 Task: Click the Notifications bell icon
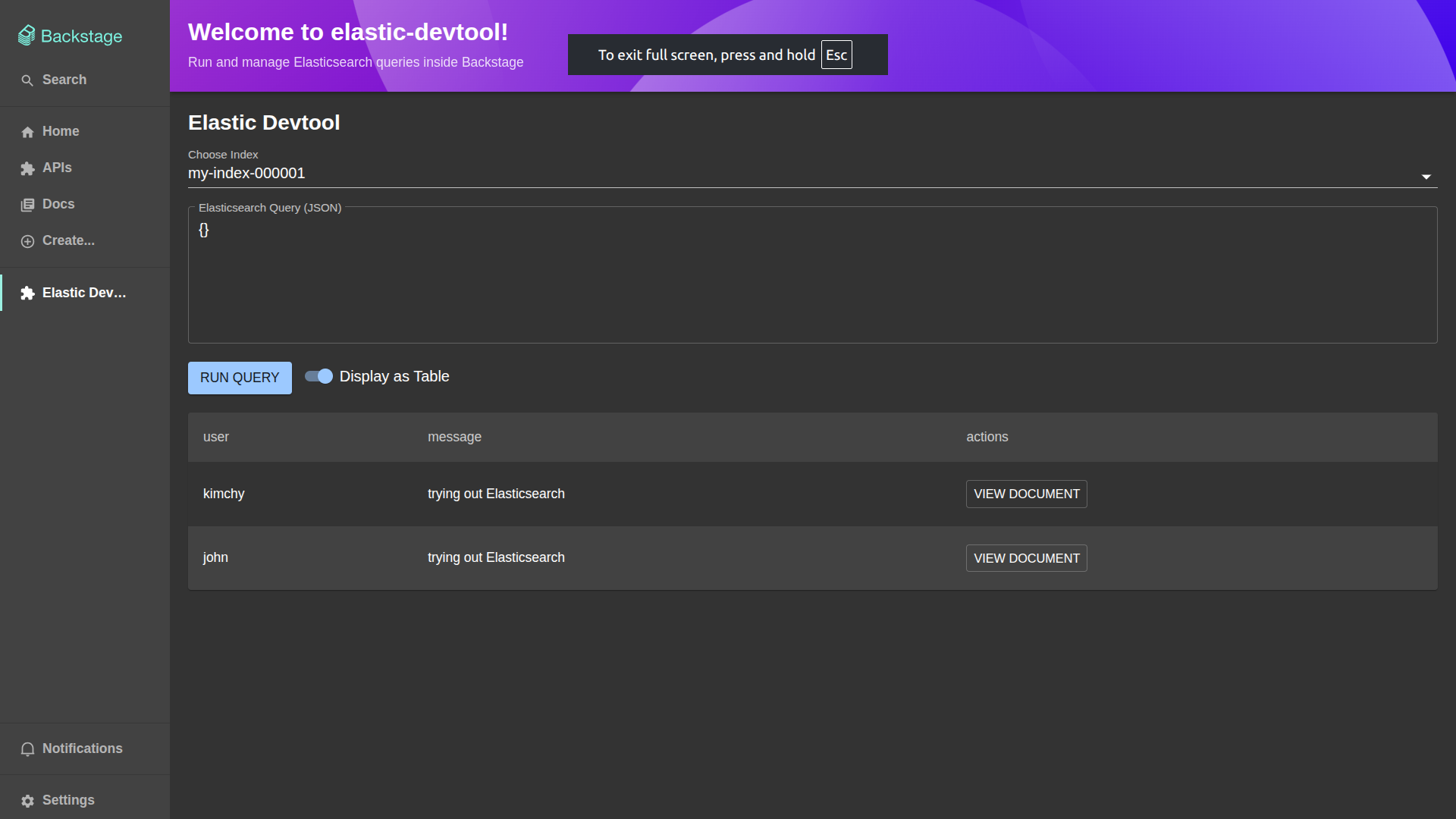27,749
